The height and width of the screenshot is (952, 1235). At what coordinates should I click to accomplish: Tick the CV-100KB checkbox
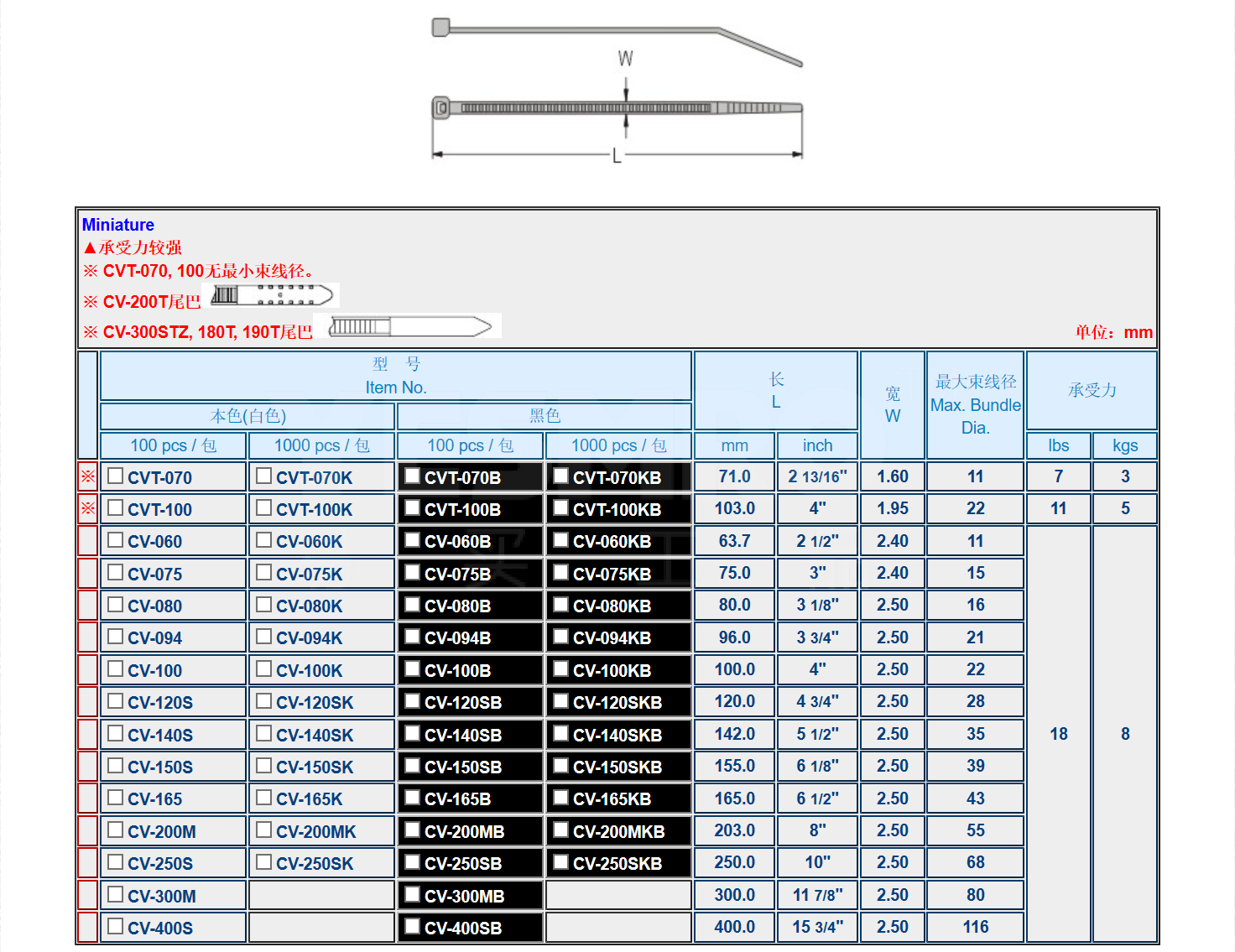click(x=561, y=668)
